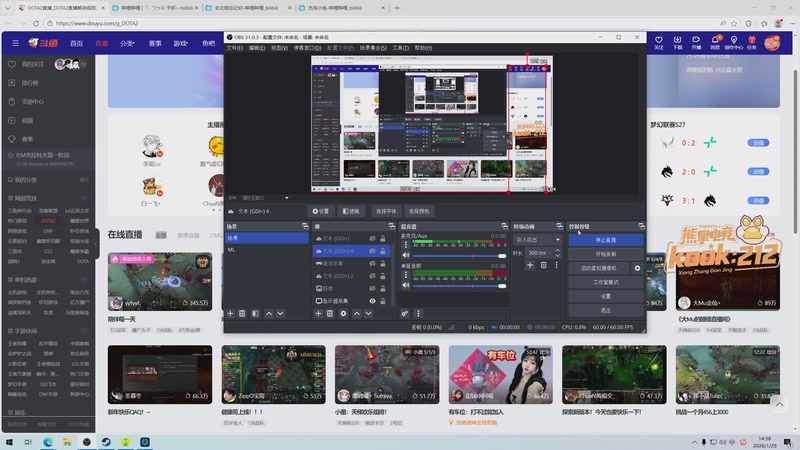Remove the selected source with trash icon
Viewport: 800px width, 450px height.
[x=330, y=313]
